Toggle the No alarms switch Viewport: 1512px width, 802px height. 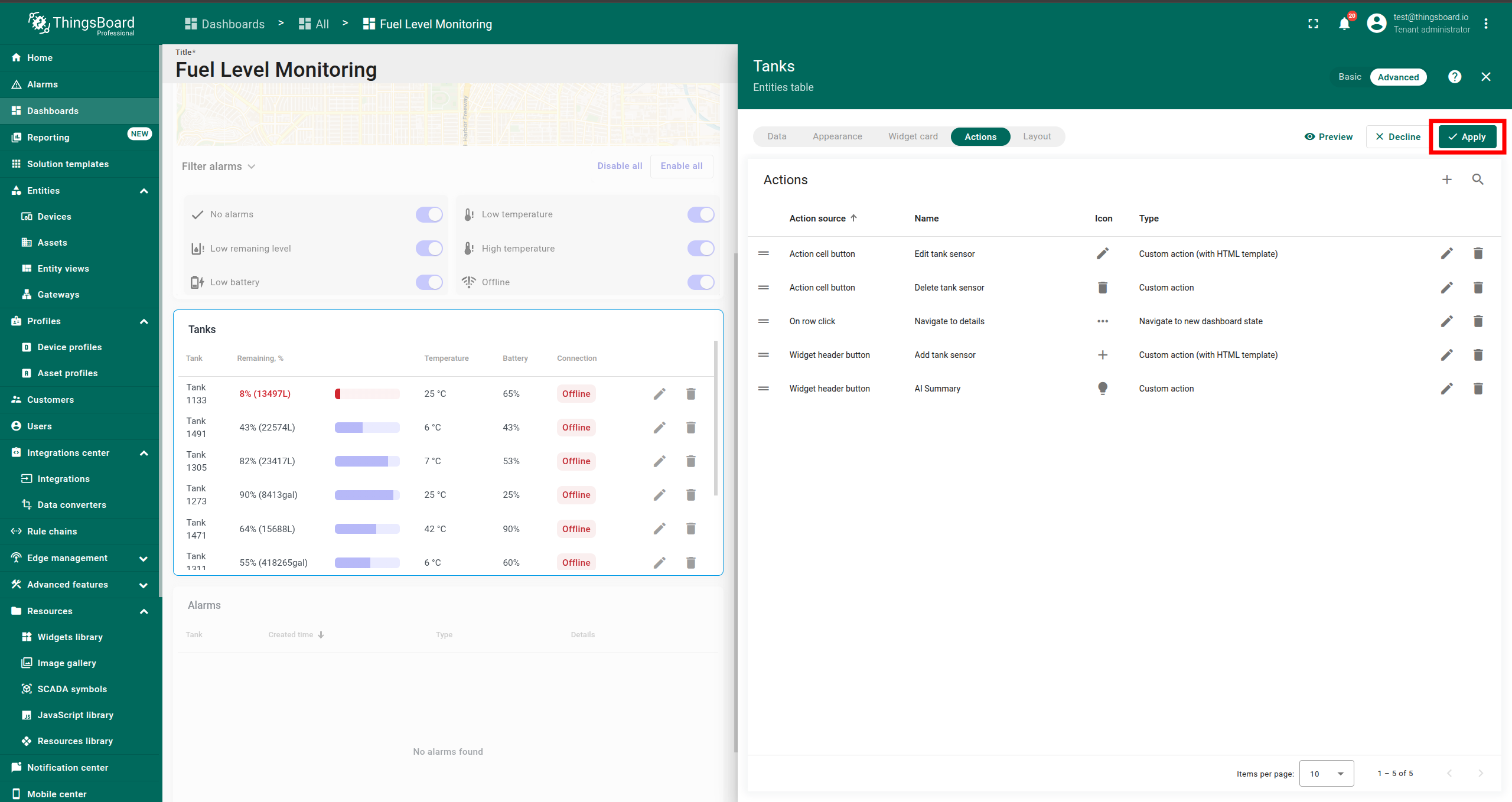click(429, 214)
